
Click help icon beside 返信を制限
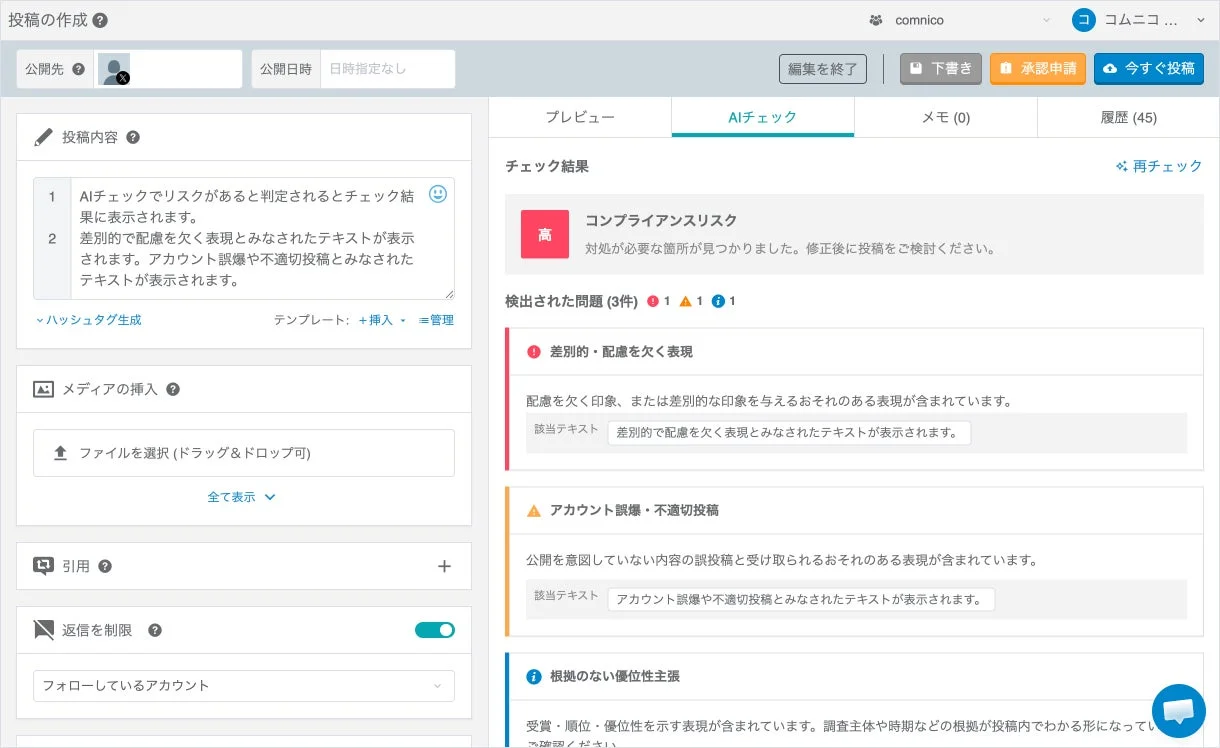point(155,630)
